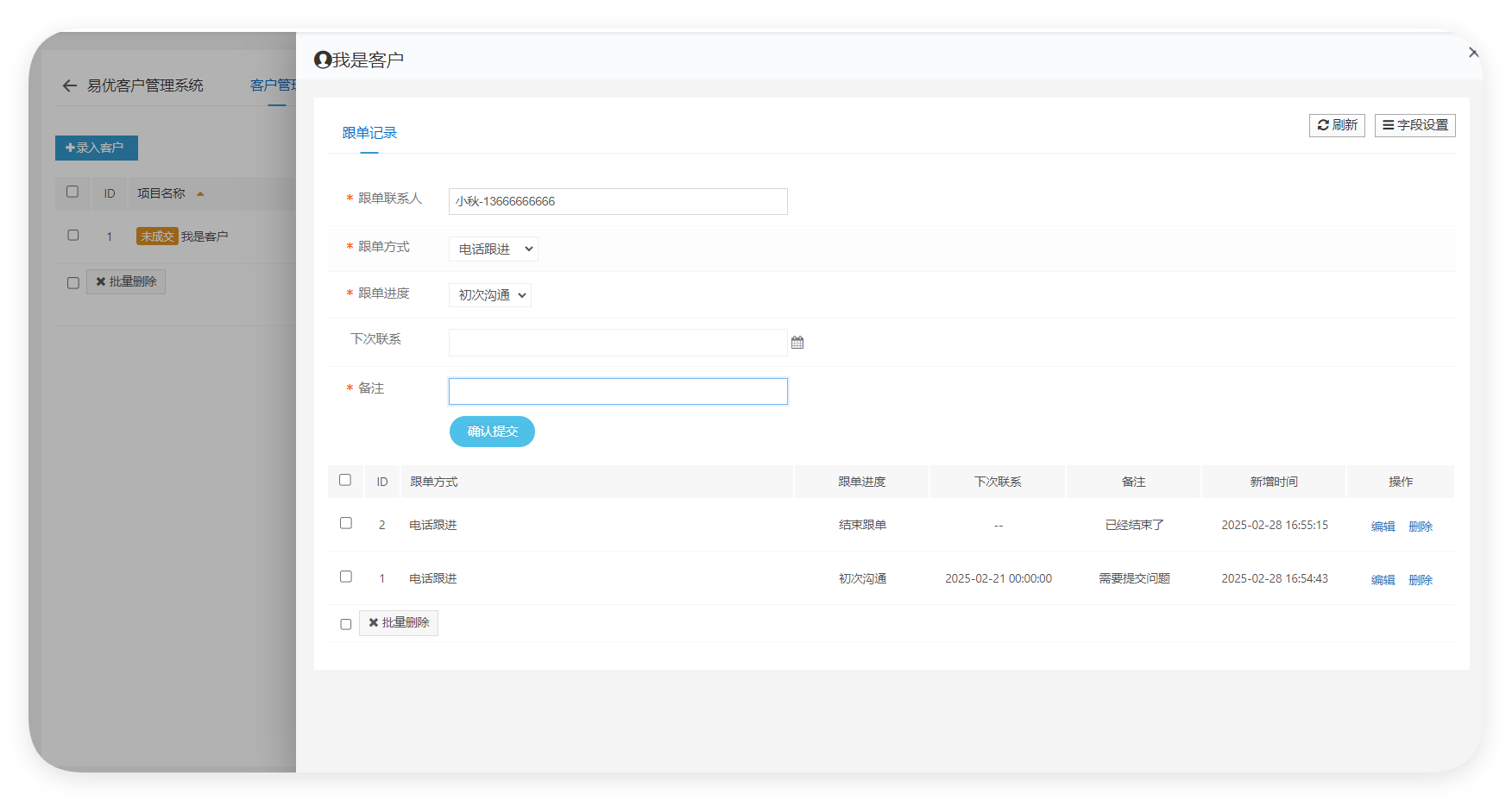This screenshot has height=801, width=1512.
Task: Toggle the select-all checkbox in the record table header
Action: coord(345,480)
